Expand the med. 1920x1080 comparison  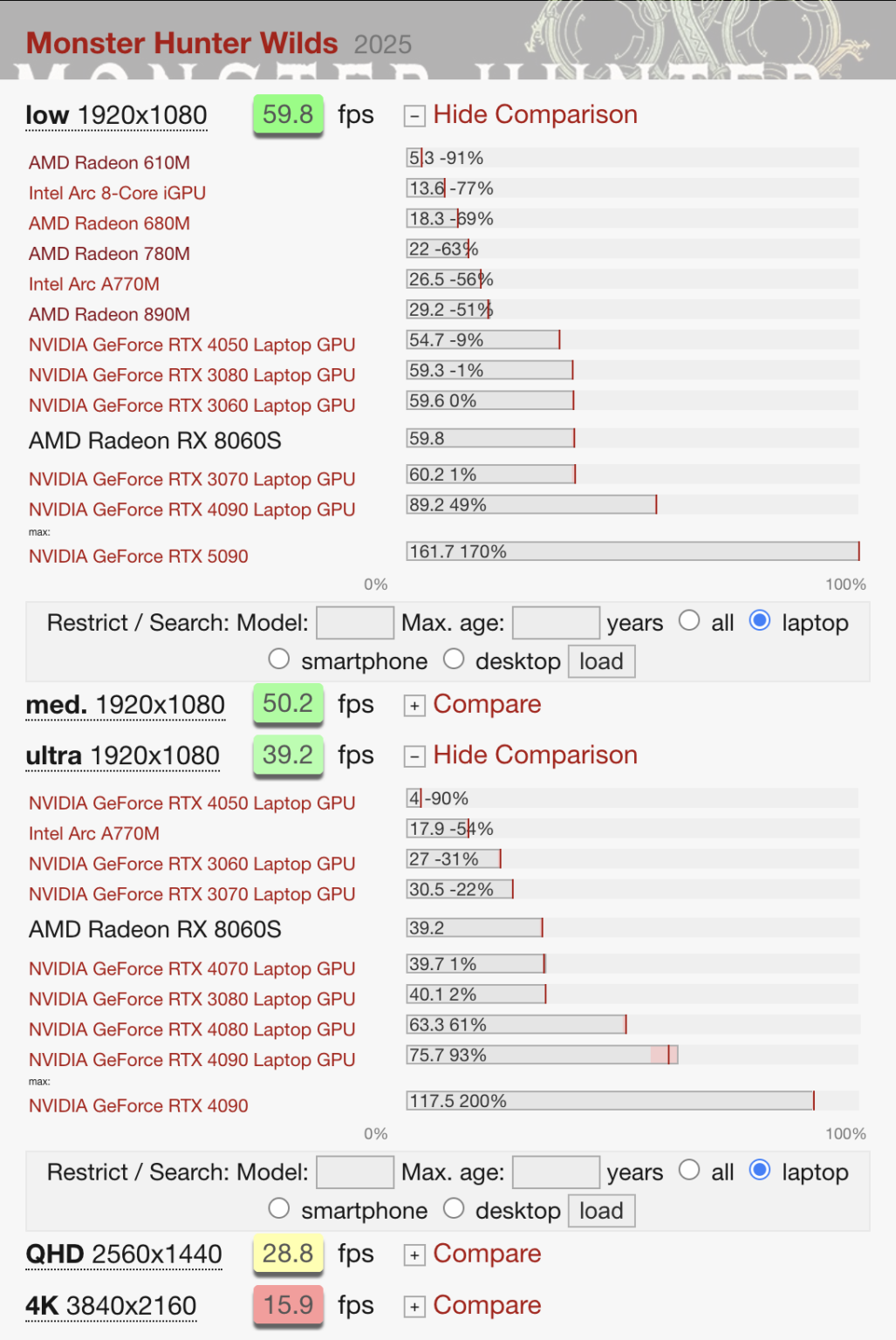pos(414,705)
